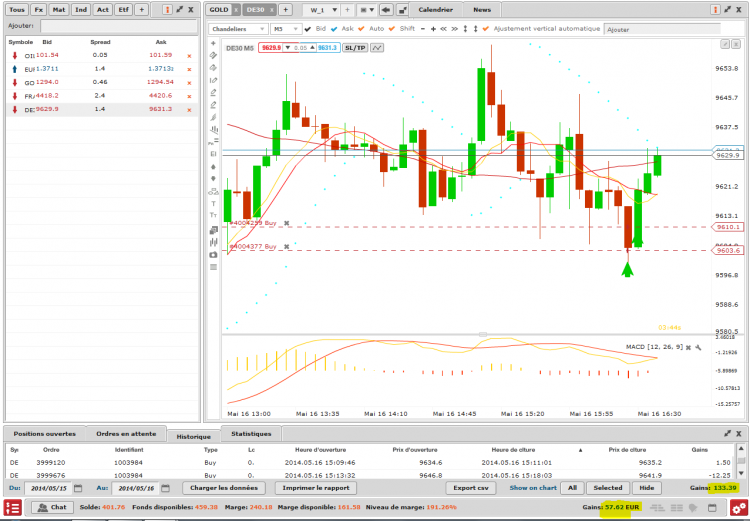Open the M5 timeframe dropdown
750x521 pixels.
click(286, 29)
